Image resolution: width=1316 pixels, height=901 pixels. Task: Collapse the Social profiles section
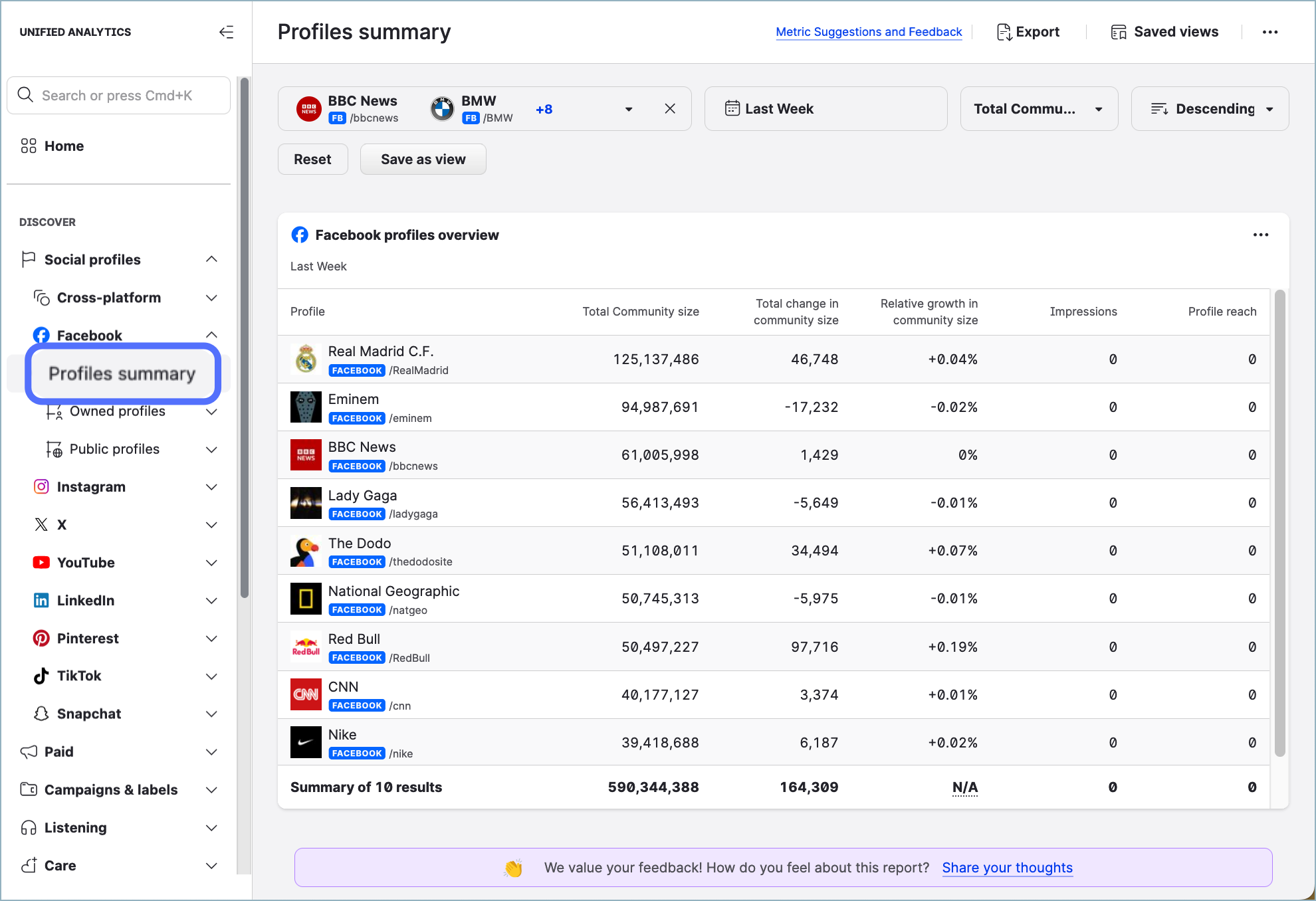(x=211, y=259)
